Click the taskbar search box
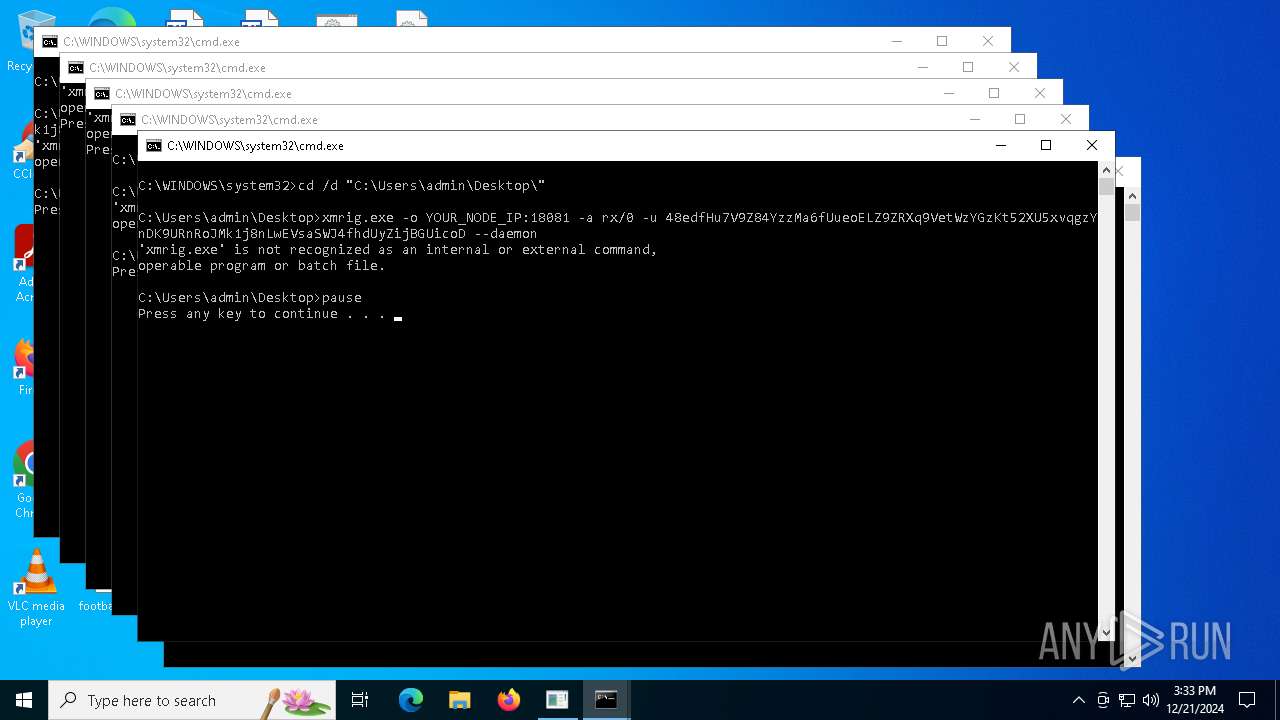The width and height of the screenshot is (1280, 720). coord(192,700)
